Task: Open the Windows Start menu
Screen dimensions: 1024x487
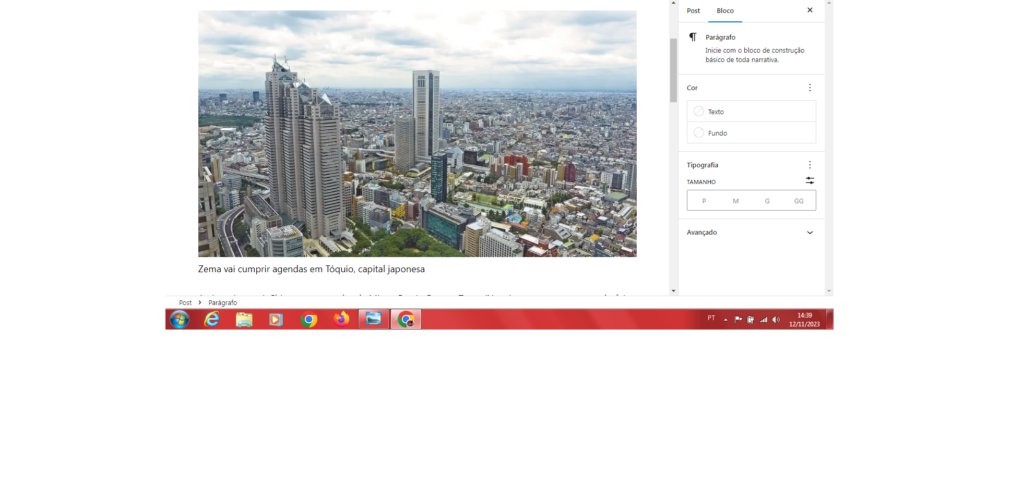Action: pos(179,319)
